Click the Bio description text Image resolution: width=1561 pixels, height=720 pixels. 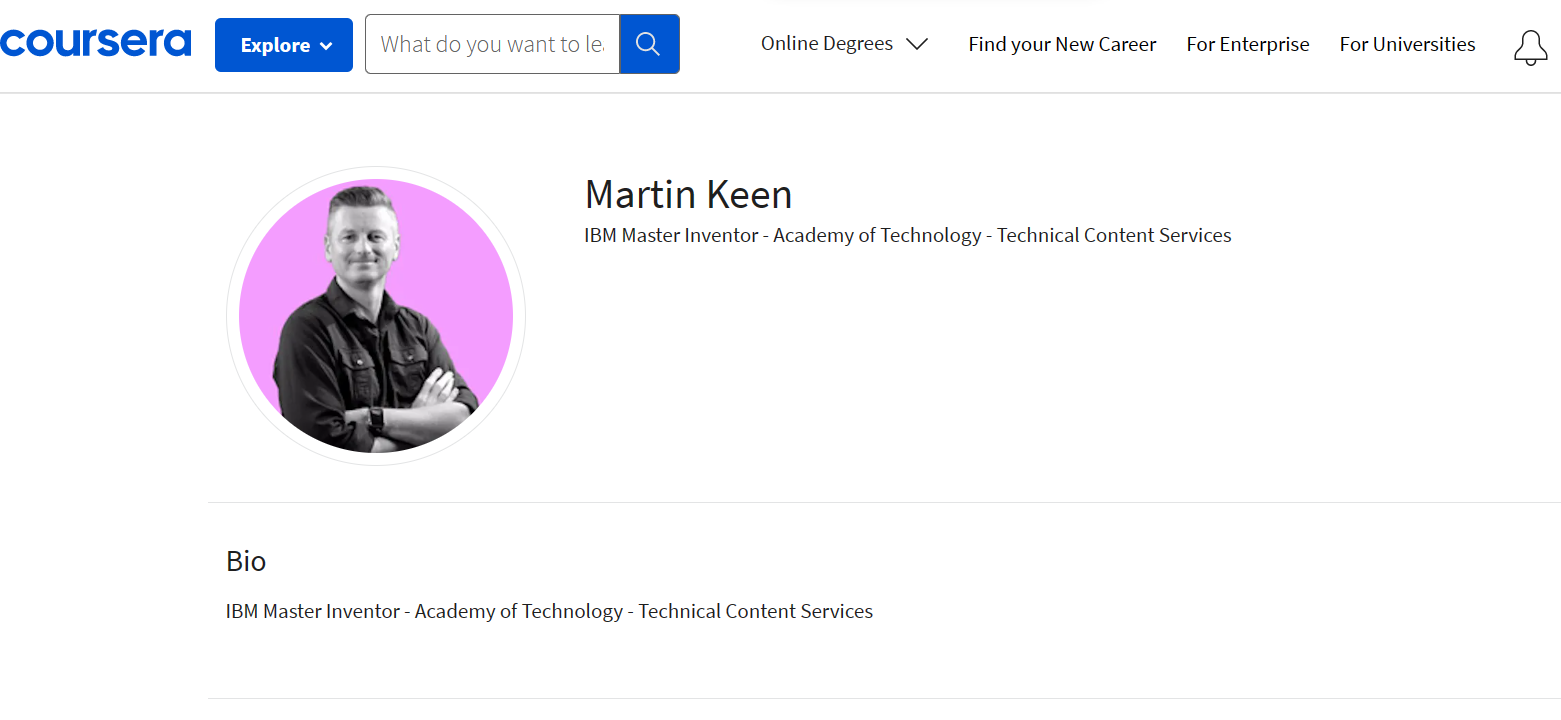point(549,611)
